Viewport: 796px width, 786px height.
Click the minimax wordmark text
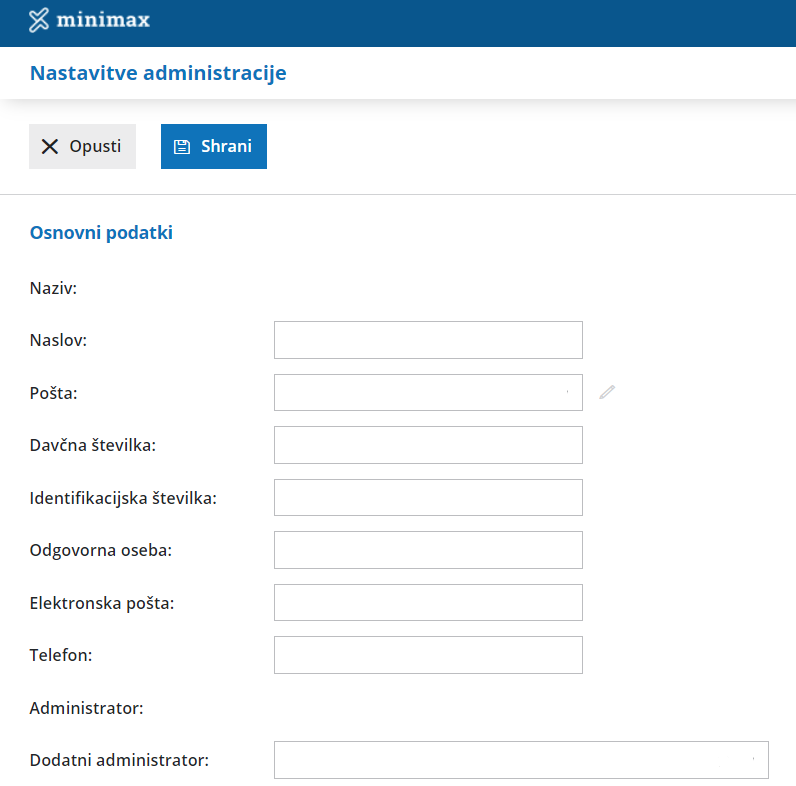[103, 19]
